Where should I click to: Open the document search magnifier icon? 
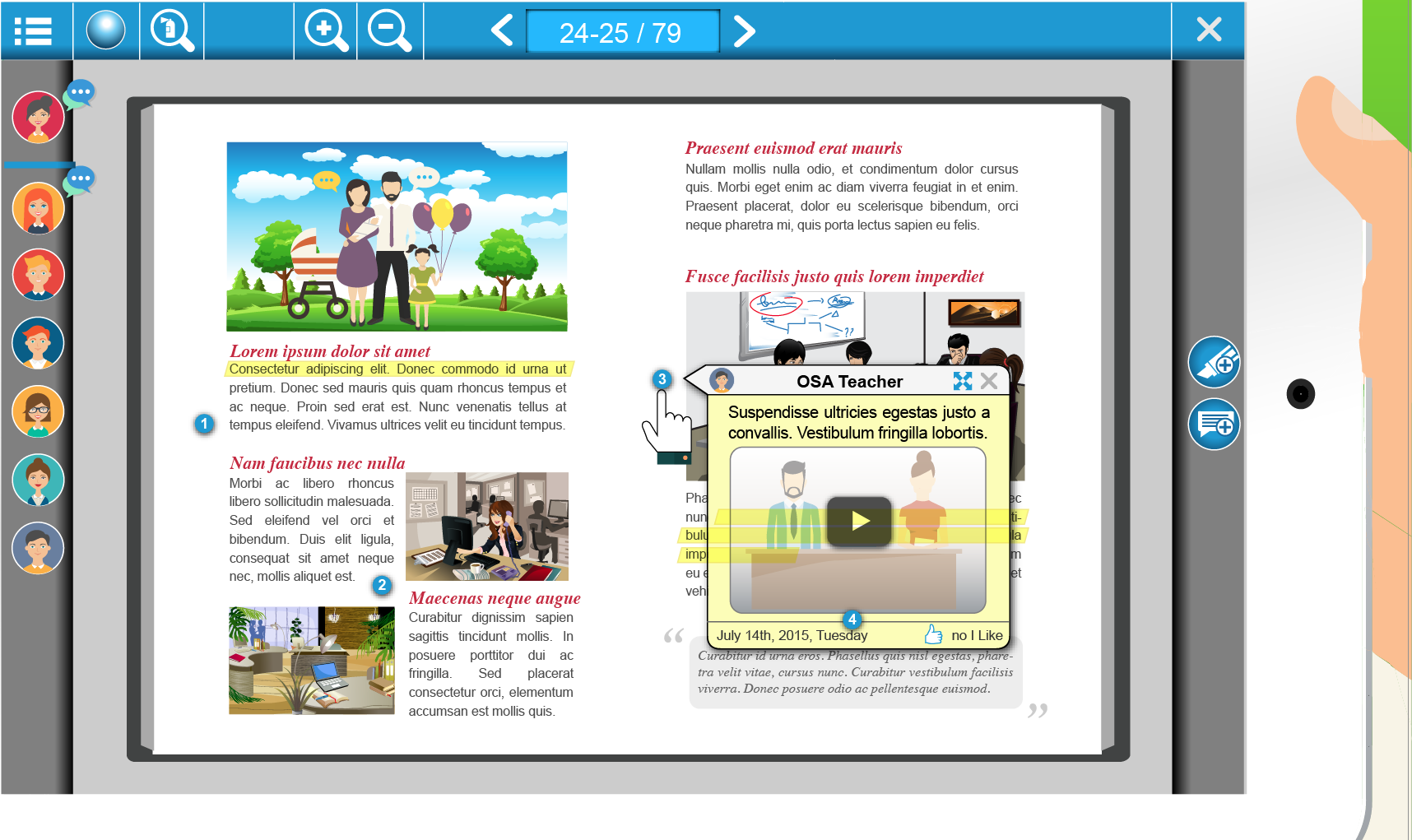point(171,31)
